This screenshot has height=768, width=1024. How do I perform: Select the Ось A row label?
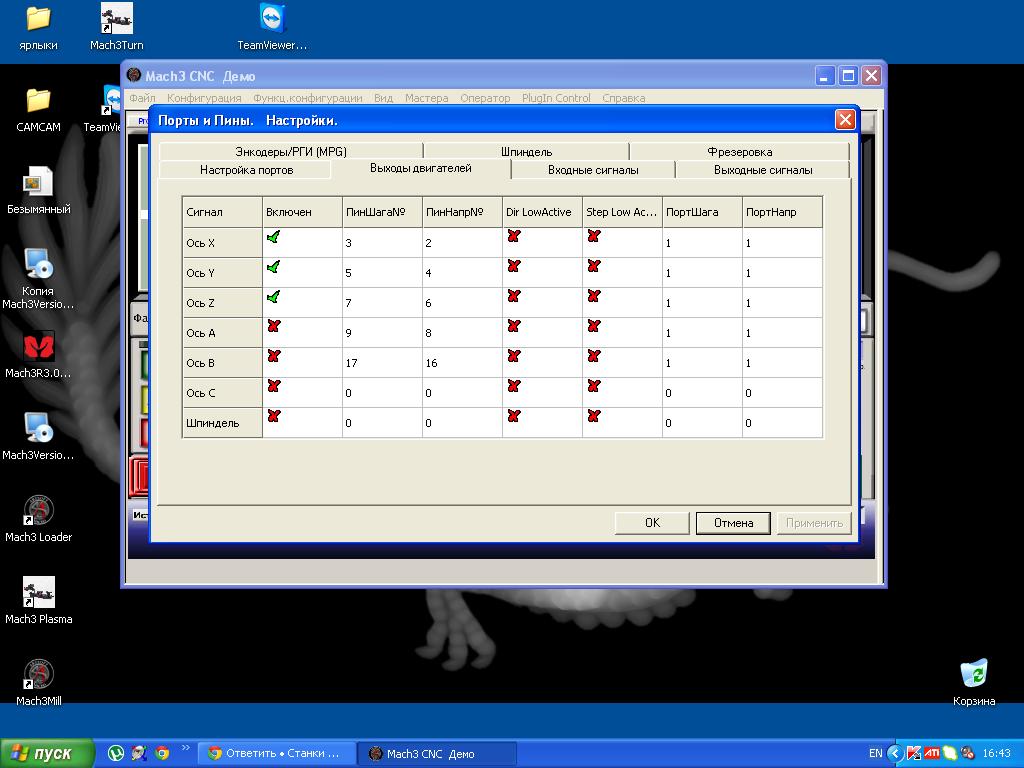pyautogui.click(x=222, y=333)
